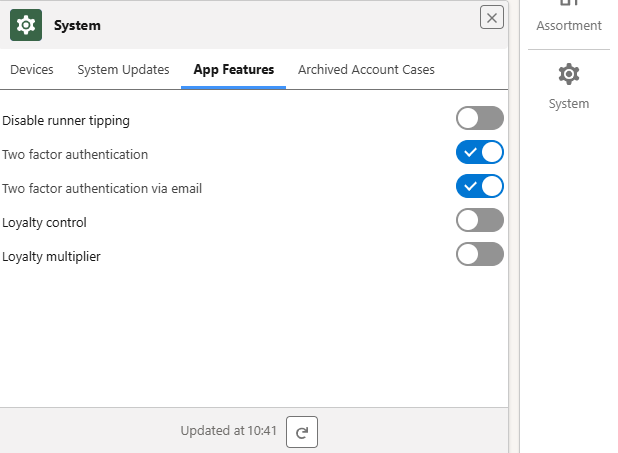Screen dimensions: 618x453
Task: Open the System Updates tab
Action: [x=123, y=70]
